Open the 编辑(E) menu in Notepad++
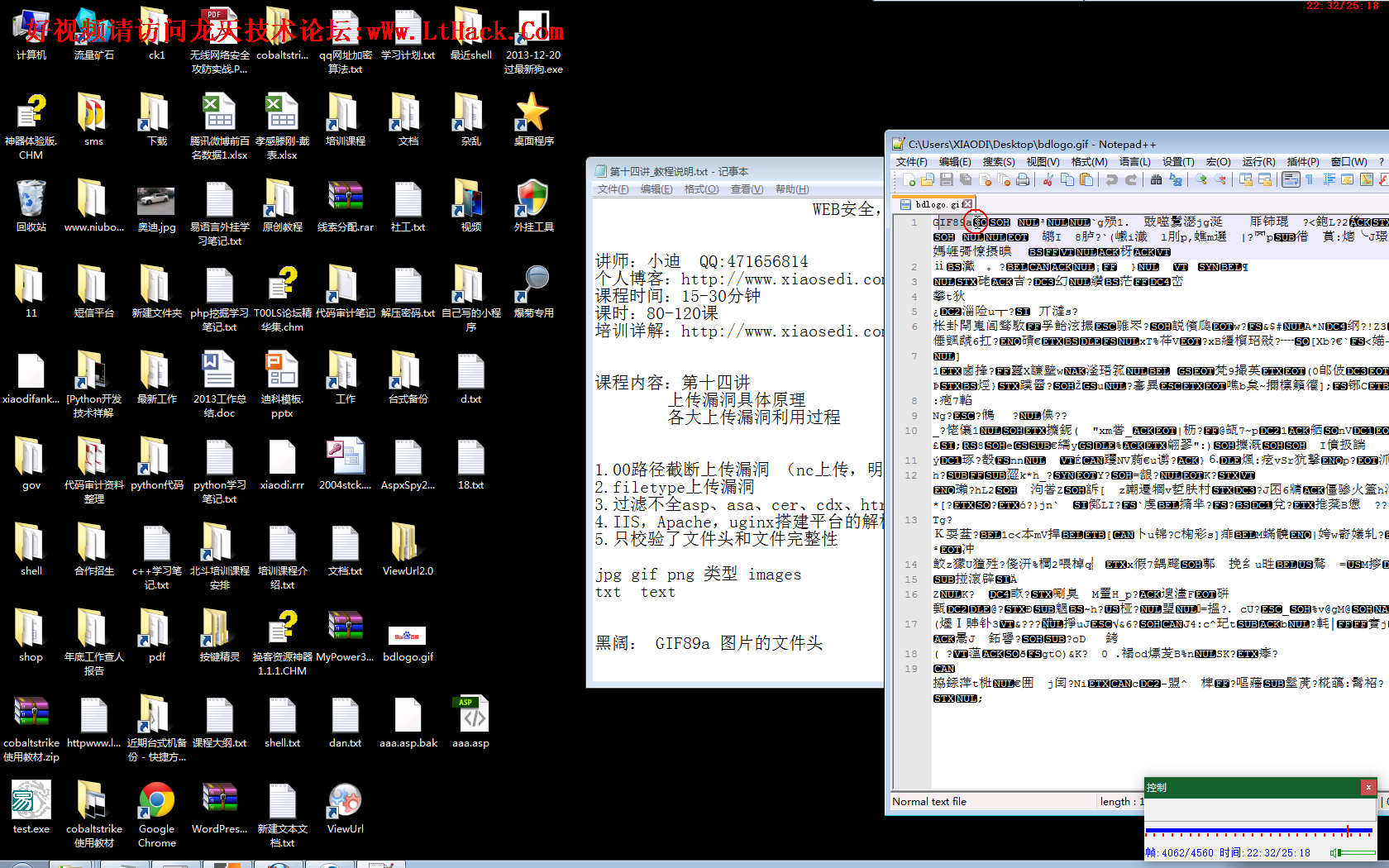Viewport: 1389px width, 868px height. 955,162
